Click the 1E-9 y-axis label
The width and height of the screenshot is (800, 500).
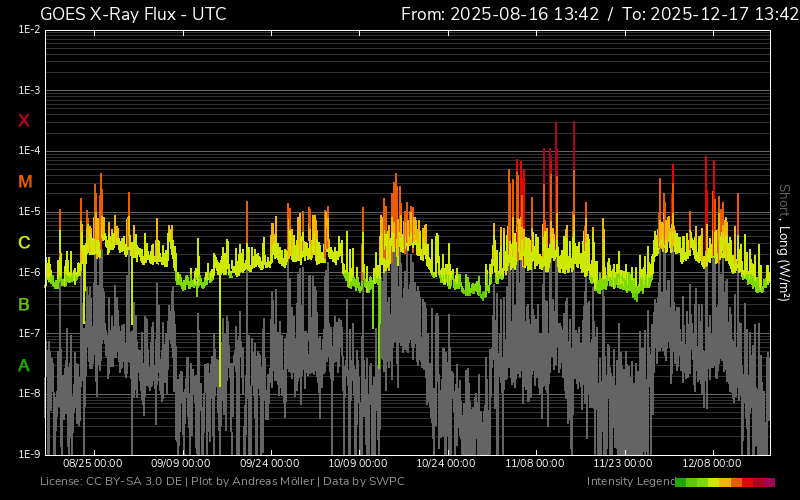(x=29, y=454)
